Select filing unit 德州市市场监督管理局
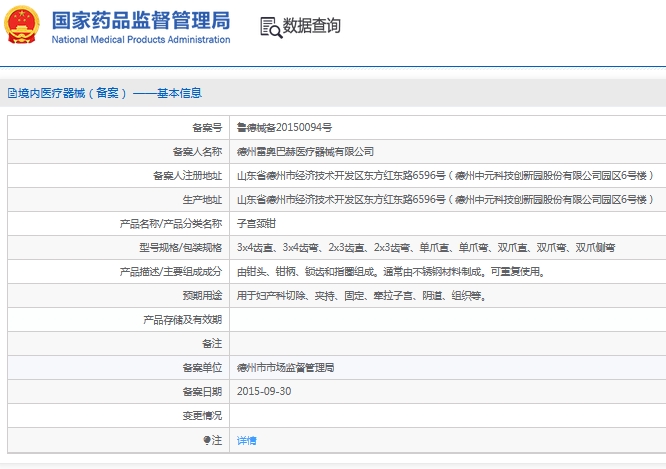This screenshot has width=666, height=469. (x=285, y=367)
